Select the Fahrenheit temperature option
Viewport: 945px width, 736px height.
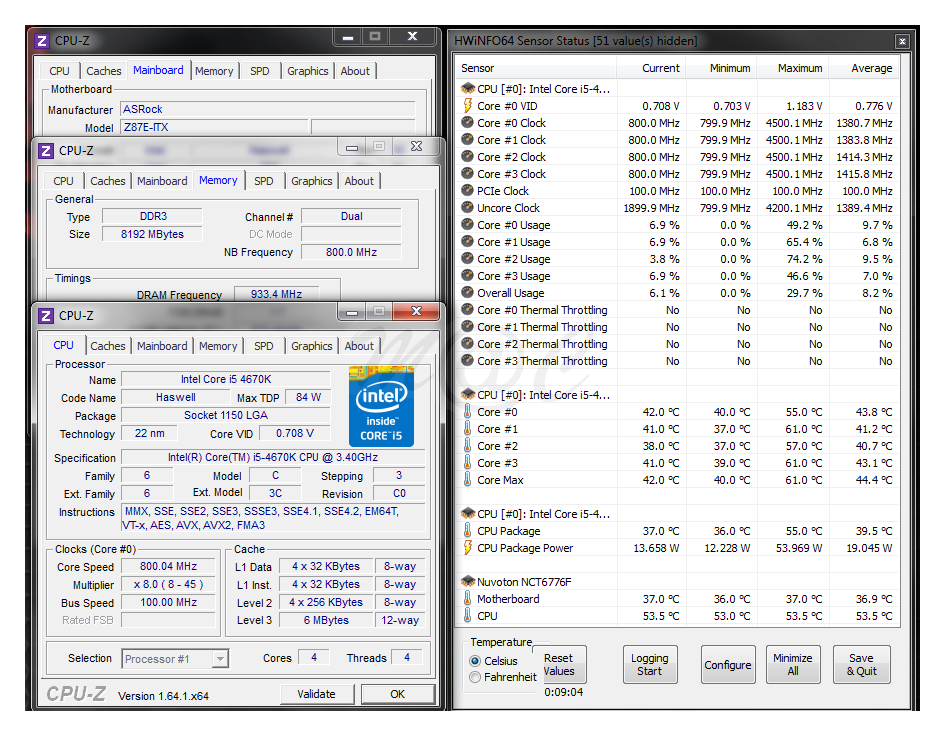[475, 677]
